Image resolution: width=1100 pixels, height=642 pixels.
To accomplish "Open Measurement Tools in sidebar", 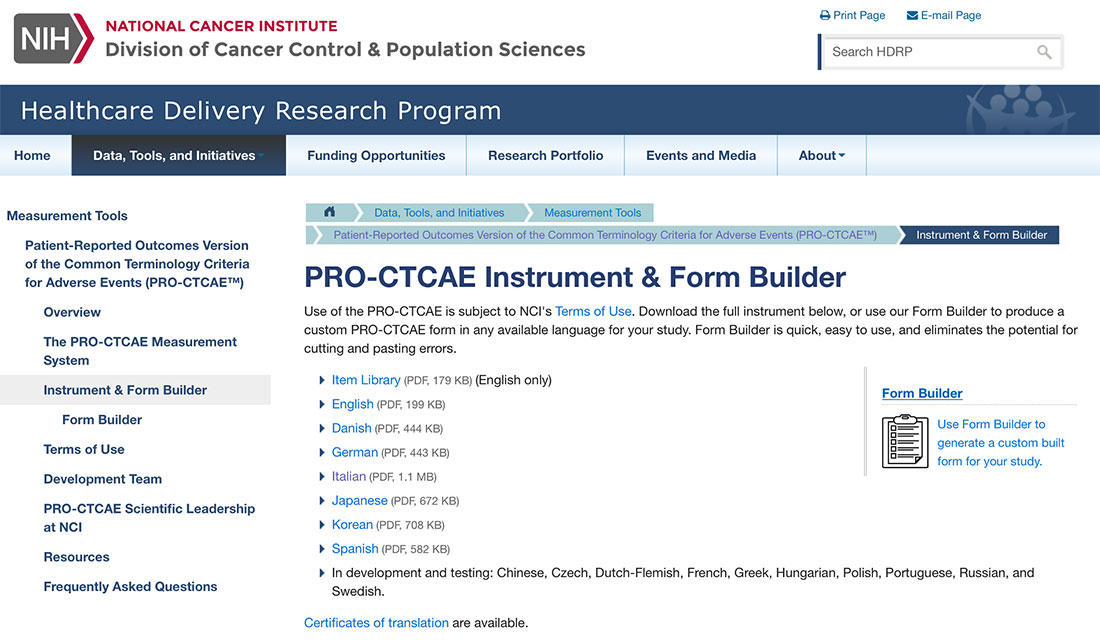I will [67, 215].
